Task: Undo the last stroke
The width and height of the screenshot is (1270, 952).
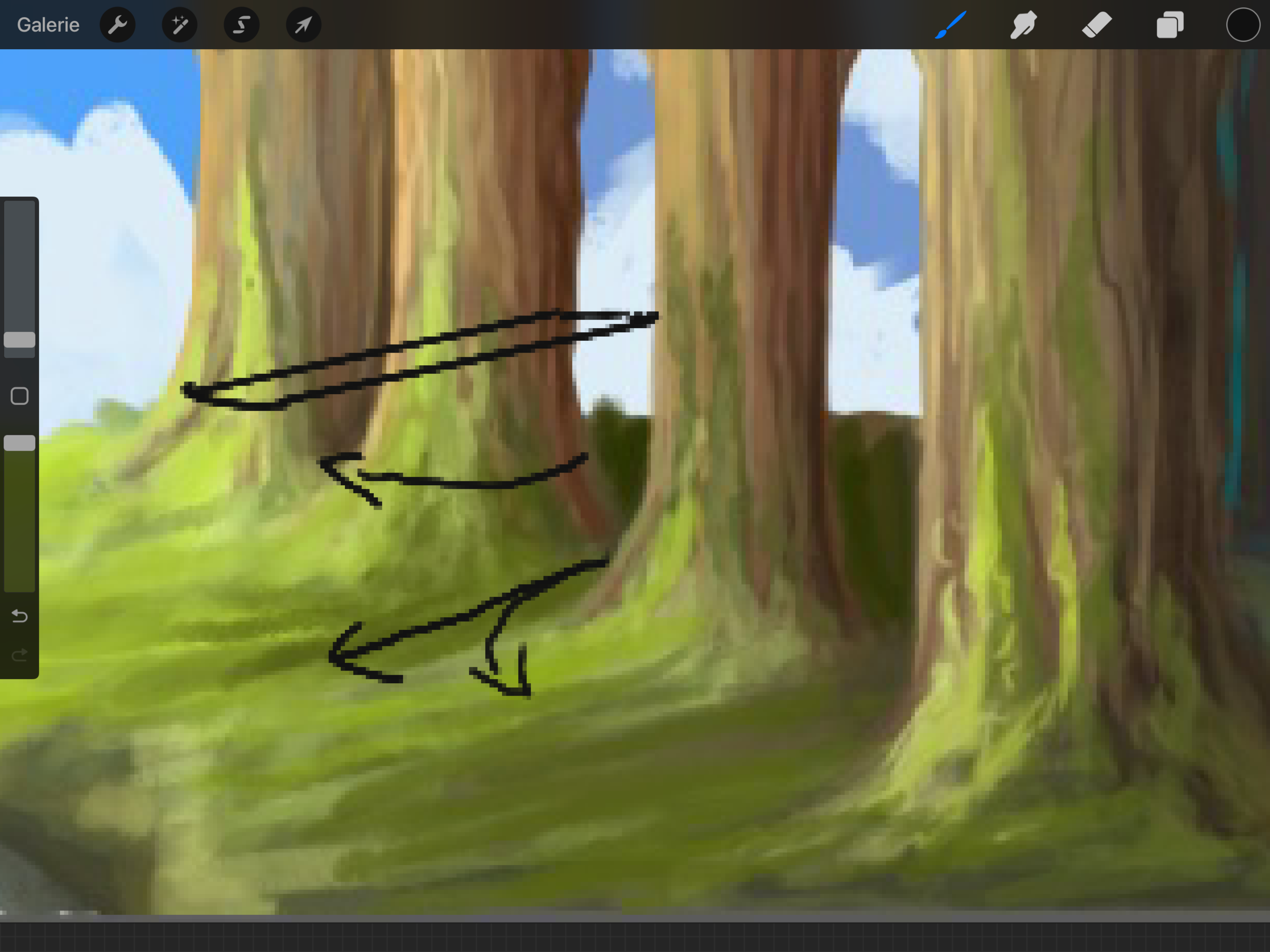Action: pos(19,616)
